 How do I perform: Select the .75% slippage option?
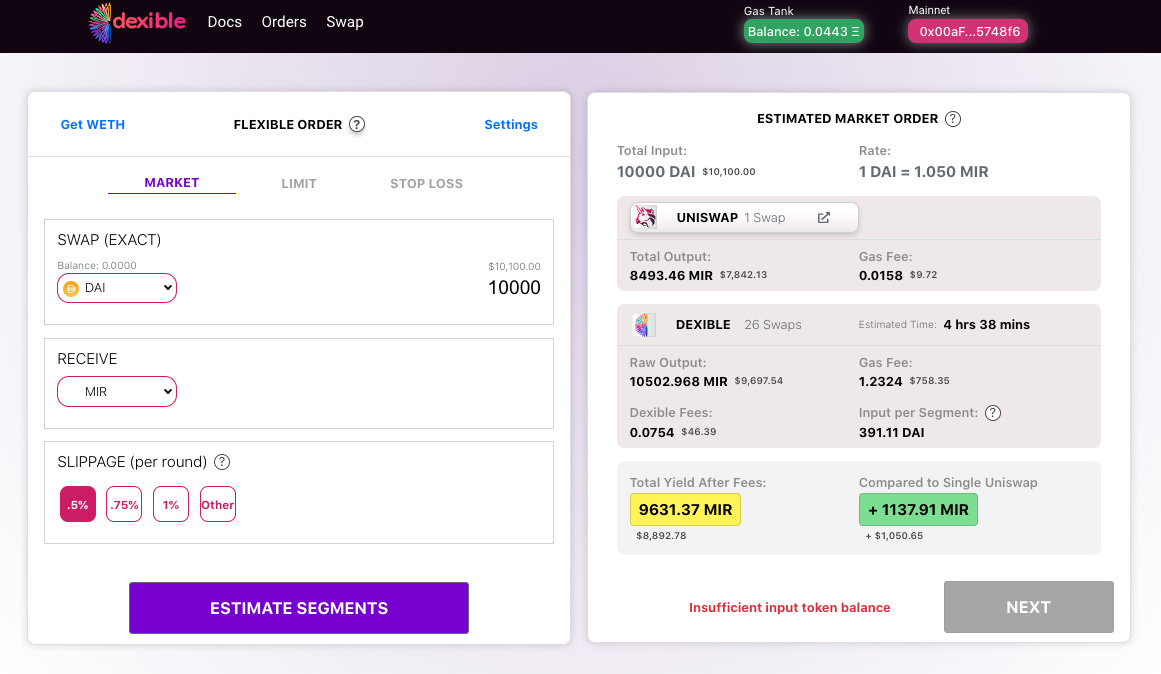[124, 504]
